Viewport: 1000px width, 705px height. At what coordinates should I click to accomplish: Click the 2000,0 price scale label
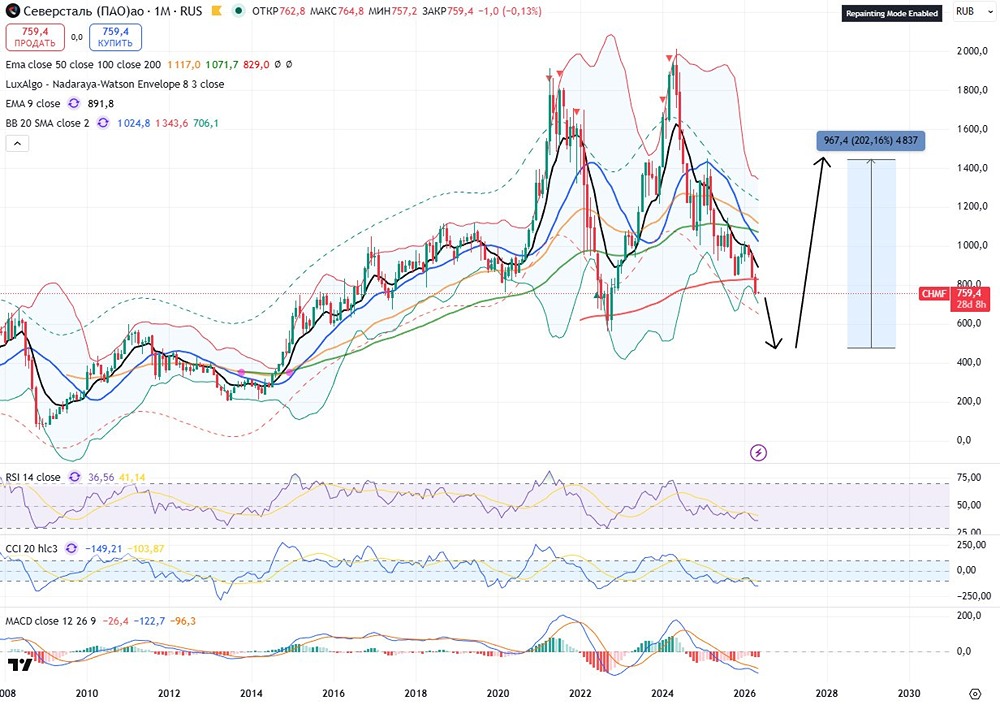pos(972,51)
